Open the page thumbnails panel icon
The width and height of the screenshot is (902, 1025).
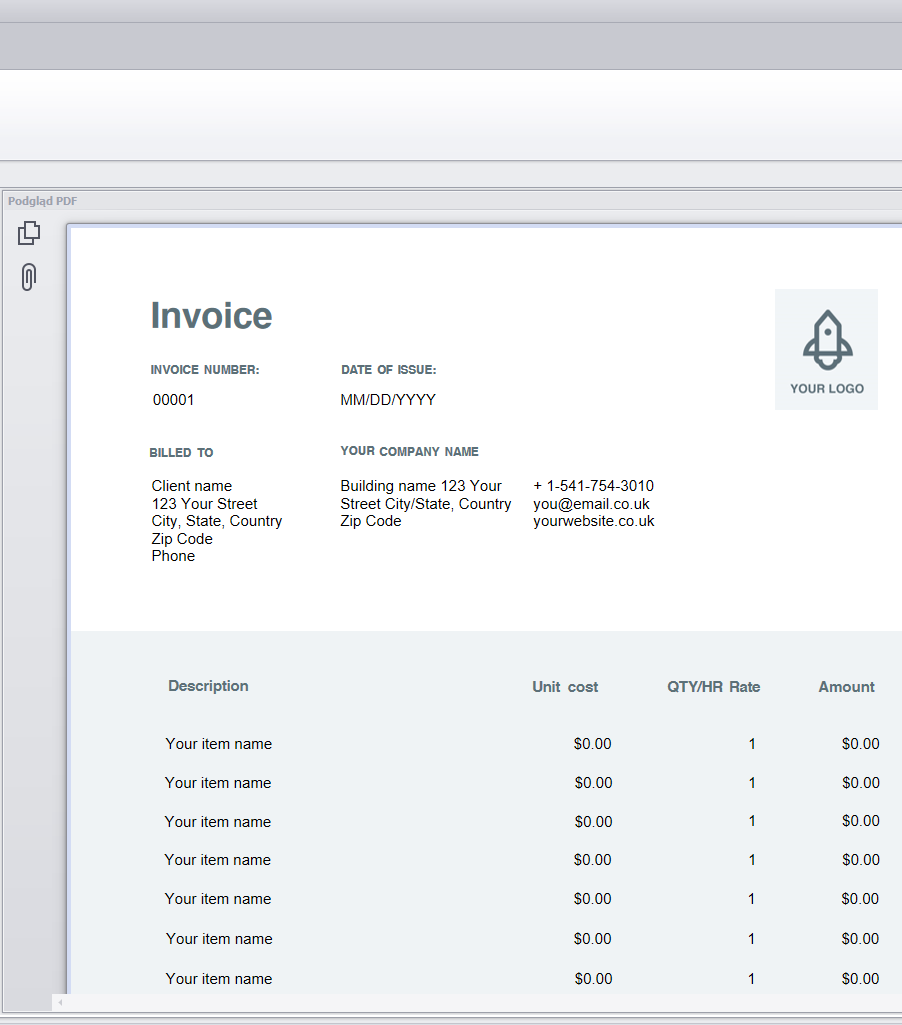[29, 233]
